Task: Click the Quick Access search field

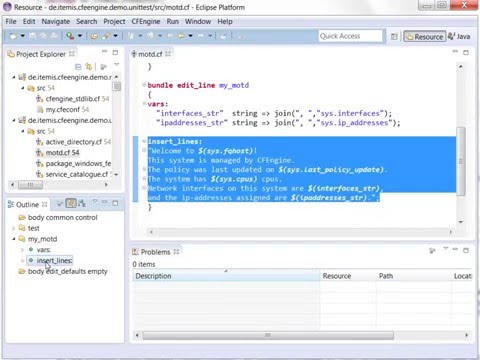Action: (x=350, y=36)
